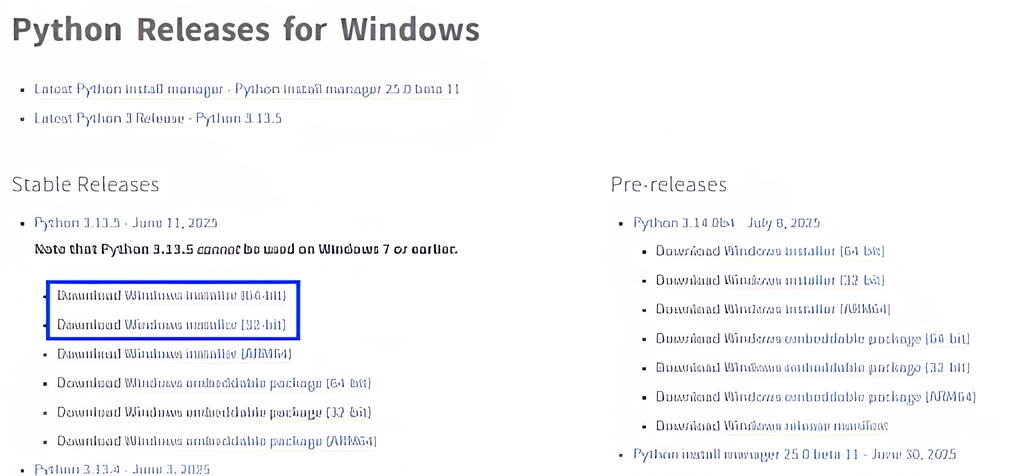Screen dimensions: 1024x476
Task: Download pre-release embeddable package (32-bit)
Action: [812, 368]
